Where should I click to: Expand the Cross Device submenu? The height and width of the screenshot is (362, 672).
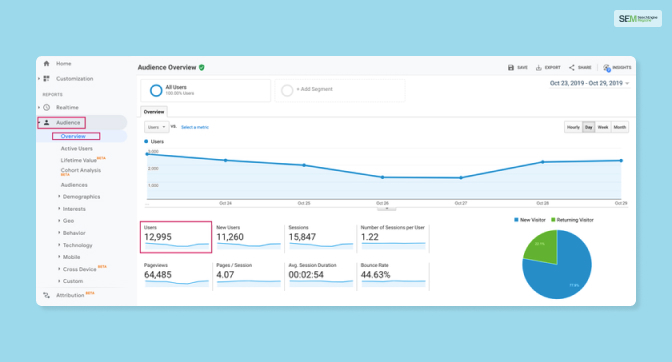tap(59, 269)
